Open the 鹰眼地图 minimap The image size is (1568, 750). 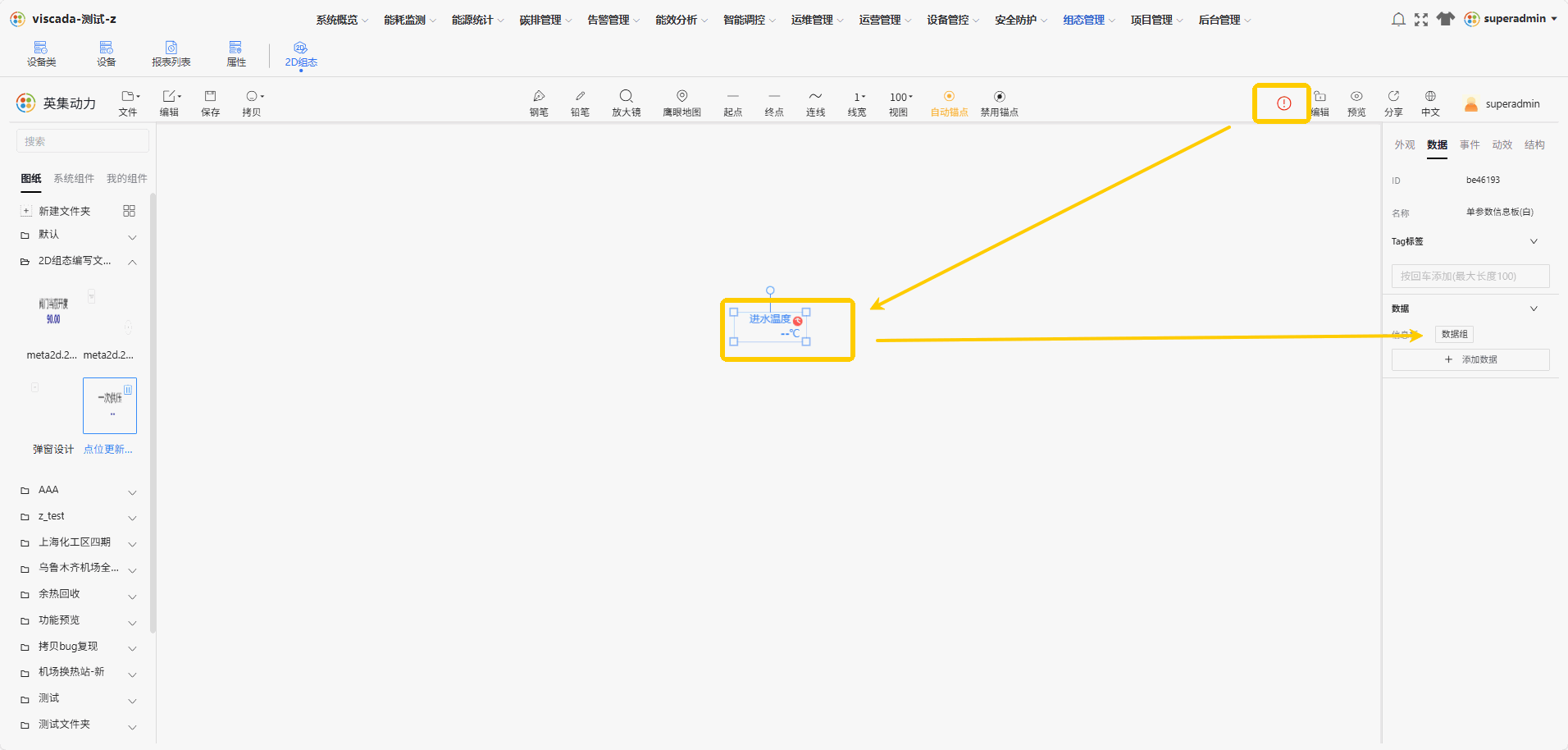[x=681, y=103]
